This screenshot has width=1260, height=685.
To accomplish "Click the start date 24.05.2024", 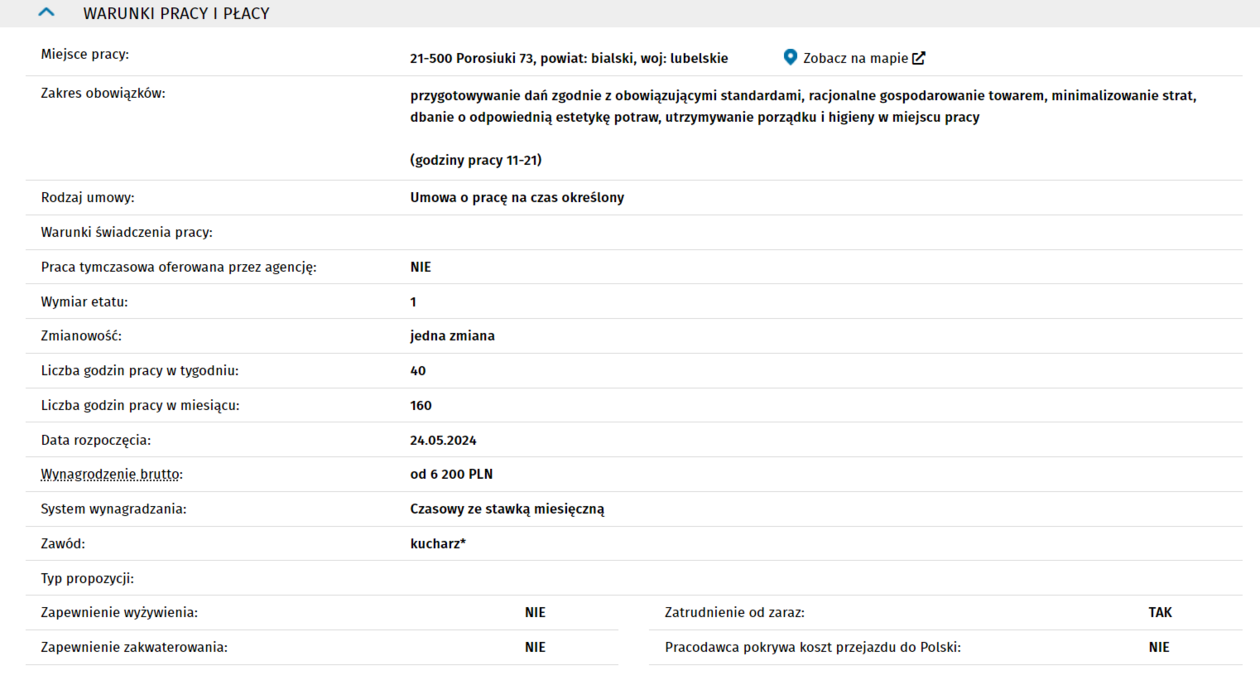I will tap(443, 440).
